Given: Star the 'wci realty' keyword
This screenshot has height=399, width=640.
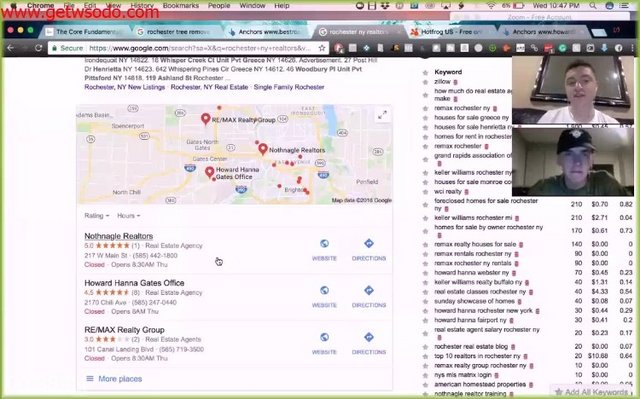Looking at the screenshot, I should click(x=425, y=192).
